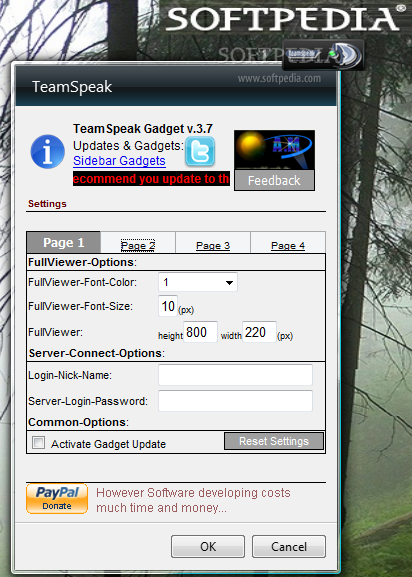The width and height of the screenshot is (412, 577).
Task: Click the blue information icon
Action: coord(48,152)
